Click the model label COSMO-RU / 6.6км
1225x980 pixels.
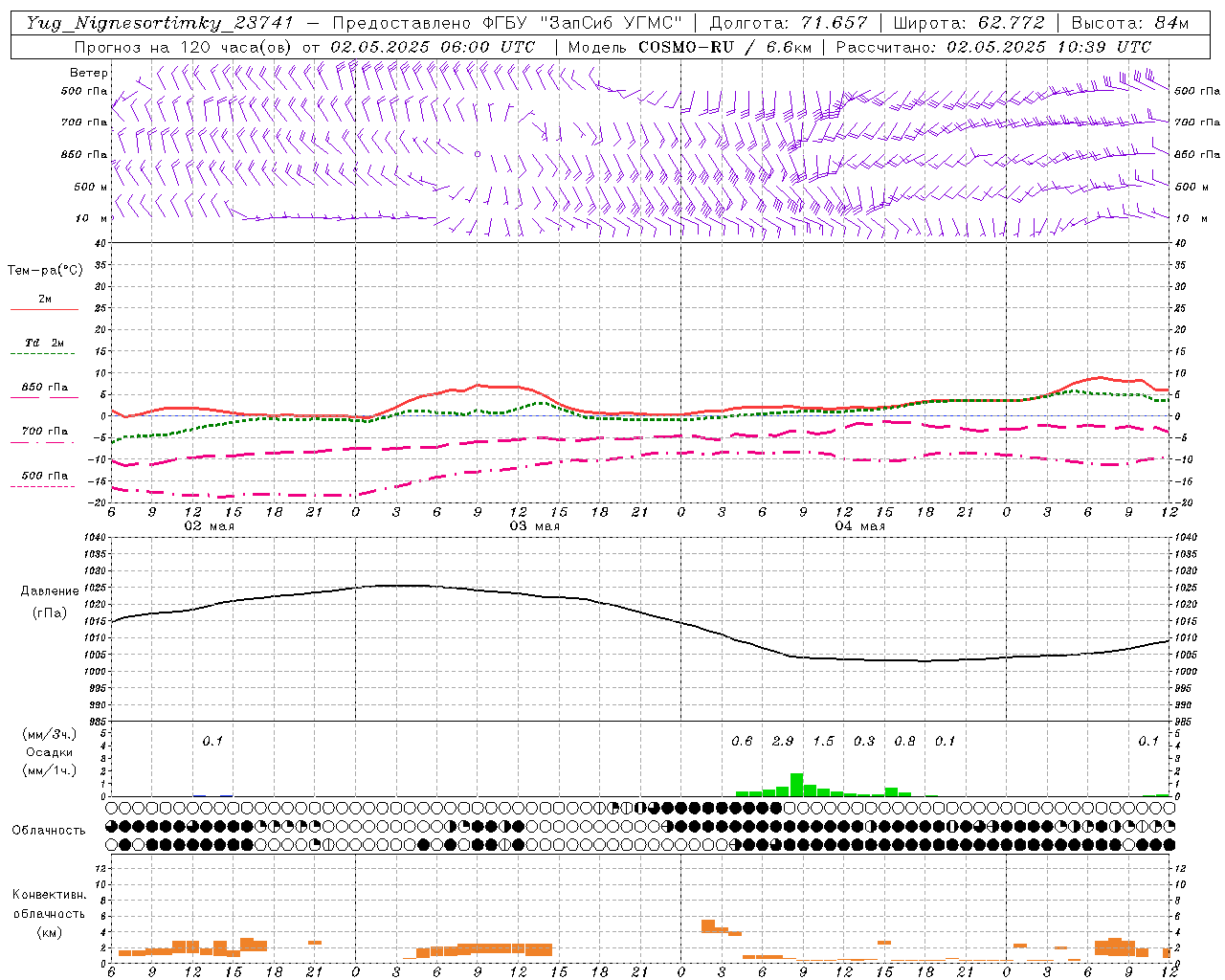point(724,47)
